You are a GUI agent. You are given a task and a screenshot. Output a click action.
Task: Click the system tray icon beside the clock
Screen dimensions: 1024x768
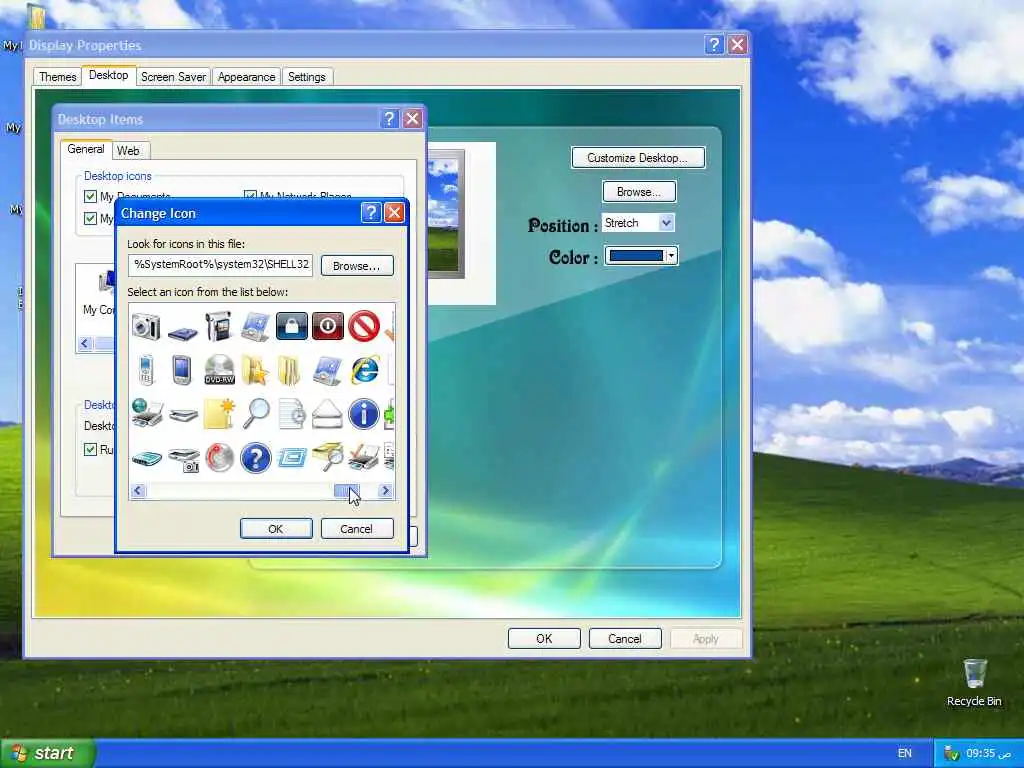click(x=951, y=754)
